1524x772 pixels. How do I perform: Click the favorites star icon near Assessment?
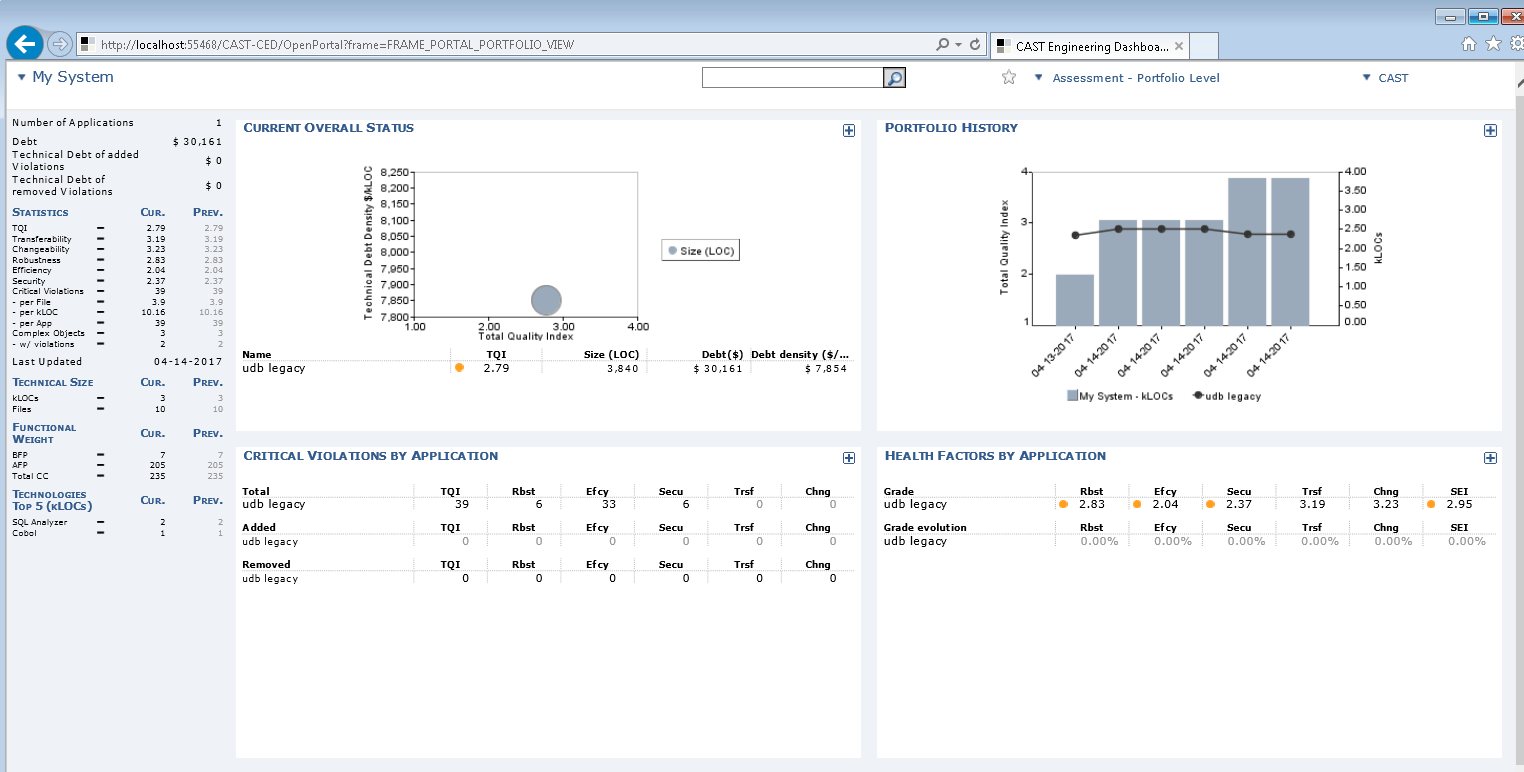[1009, 78]
